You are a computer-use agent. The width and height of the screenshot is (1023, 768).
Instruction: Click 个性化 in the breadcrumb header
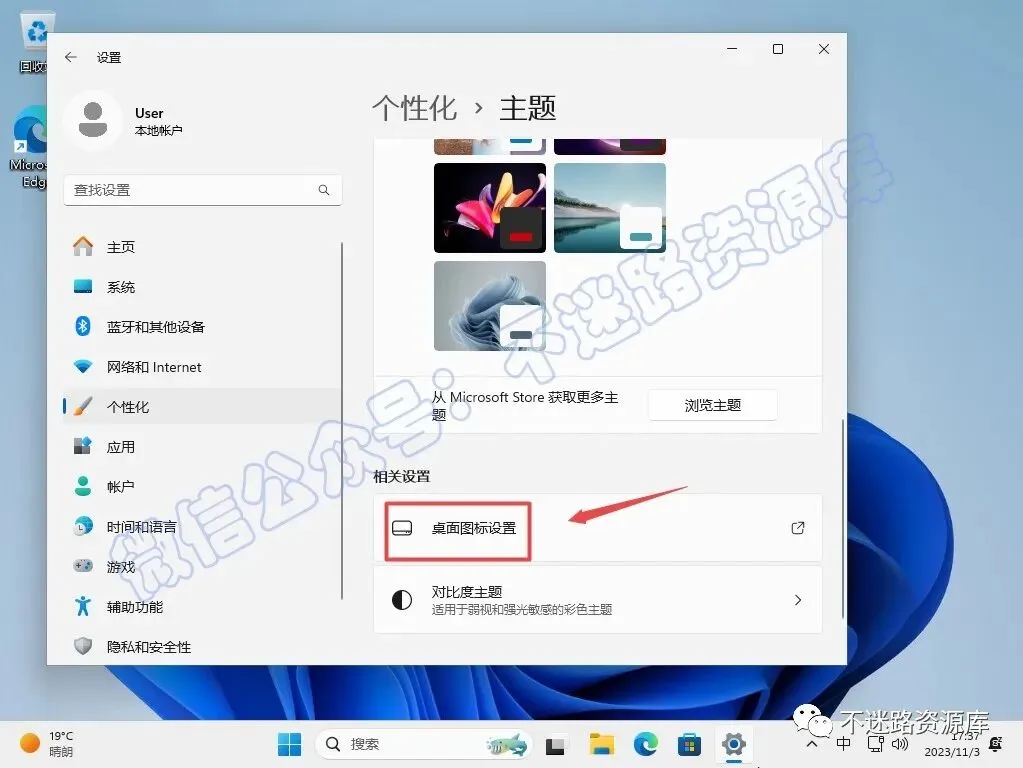[x=414, y=108]
